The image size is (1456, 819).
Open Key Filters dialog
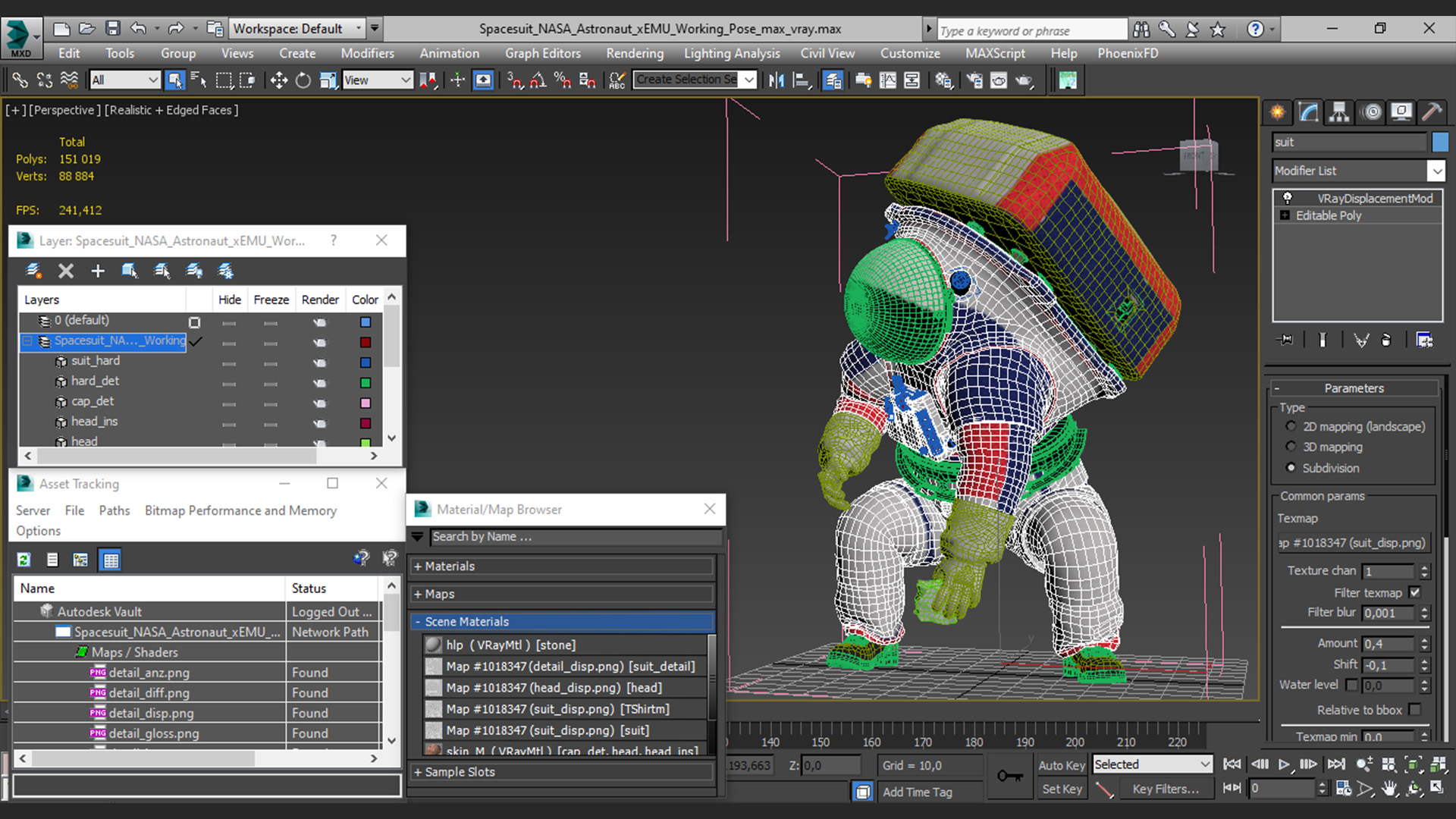pyautogui.click(x=1166, y=789)
